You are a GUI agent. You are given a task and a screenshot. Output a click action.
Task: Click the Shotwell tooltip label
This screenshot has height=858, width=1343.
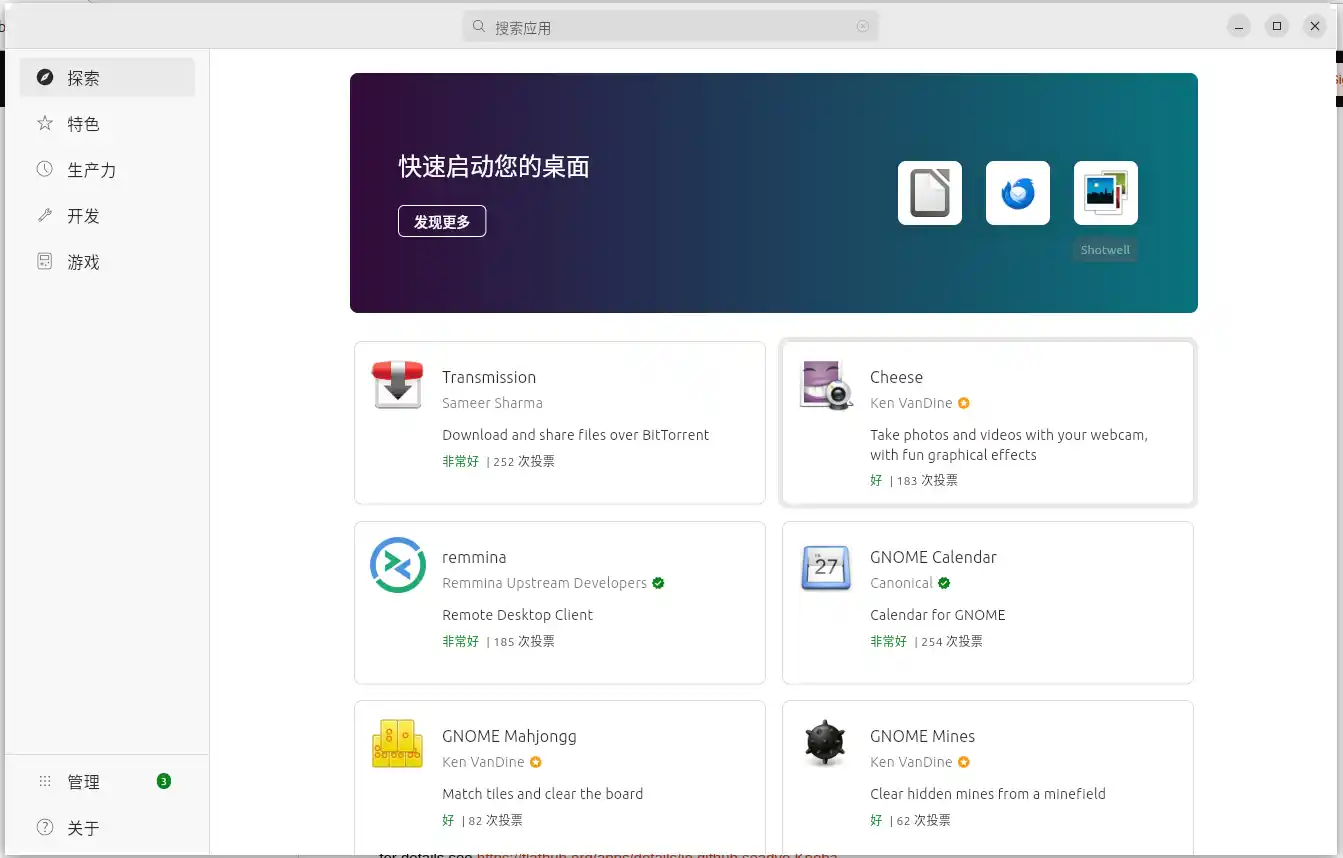(x=1105, y=250)
